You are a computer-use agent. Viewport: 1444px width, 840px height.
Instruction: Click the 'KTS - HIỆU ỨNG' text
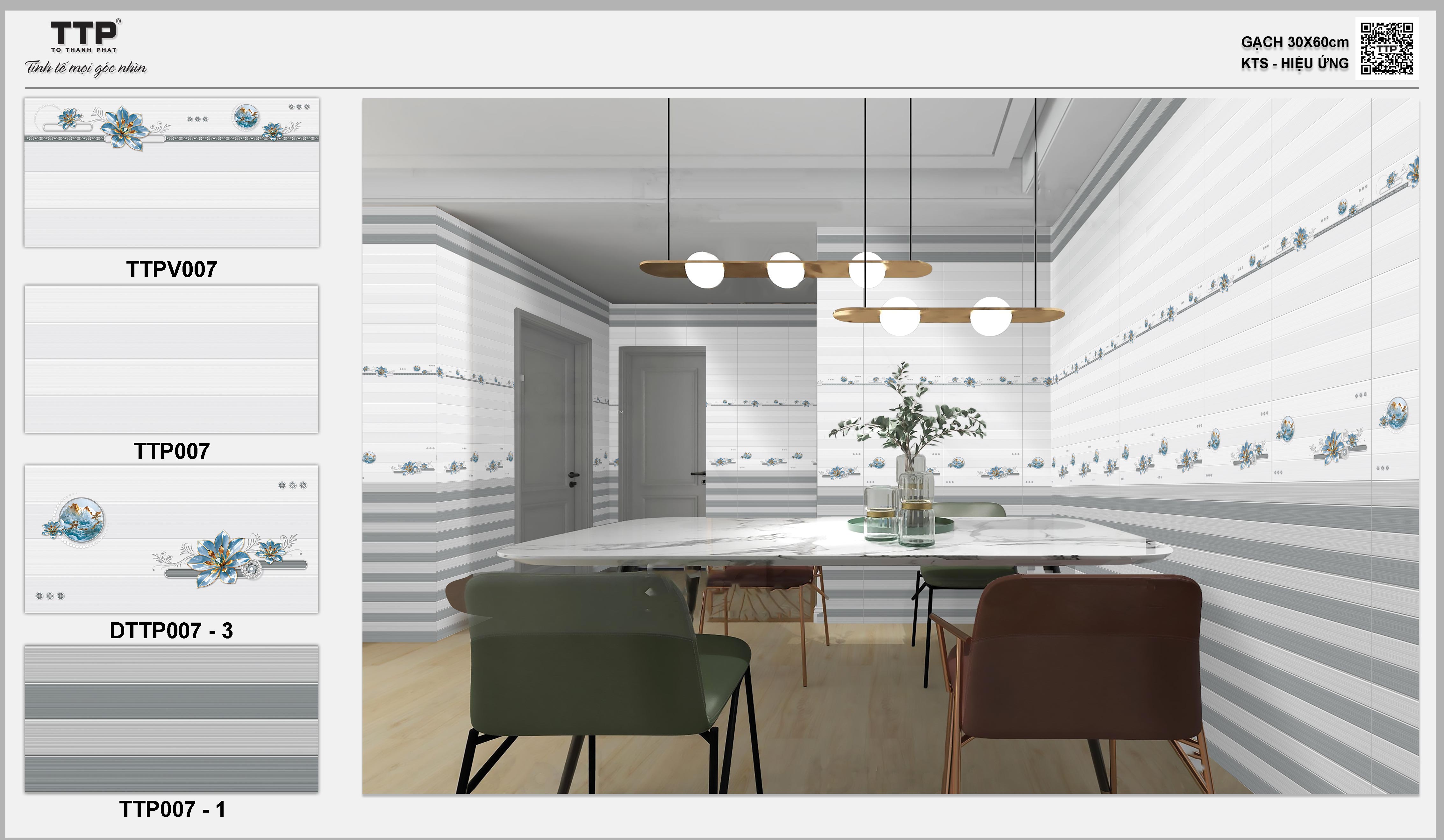(1294, 63)
